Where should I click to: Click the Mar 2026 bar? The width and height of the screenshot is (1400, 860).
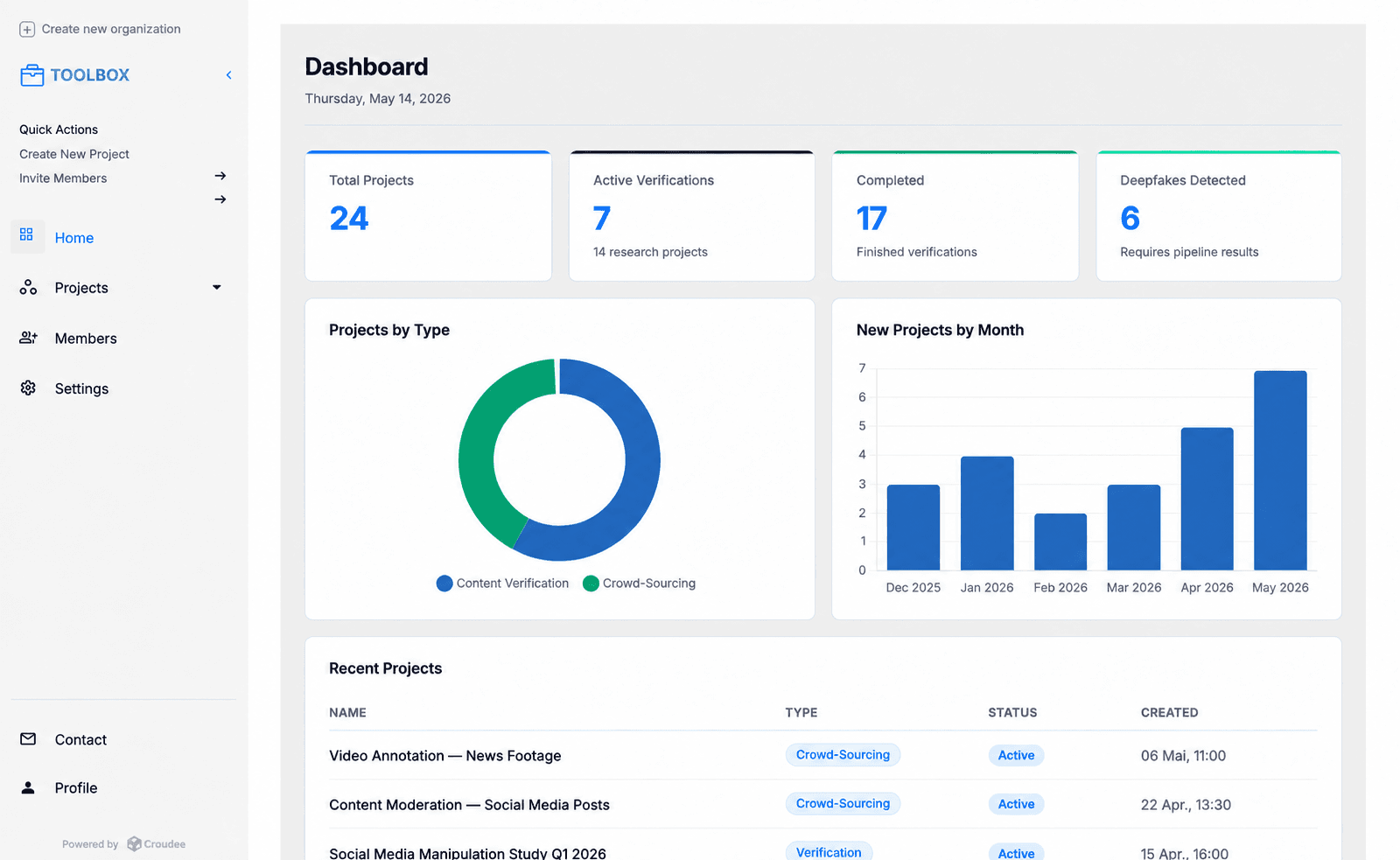pos(1134,528)
